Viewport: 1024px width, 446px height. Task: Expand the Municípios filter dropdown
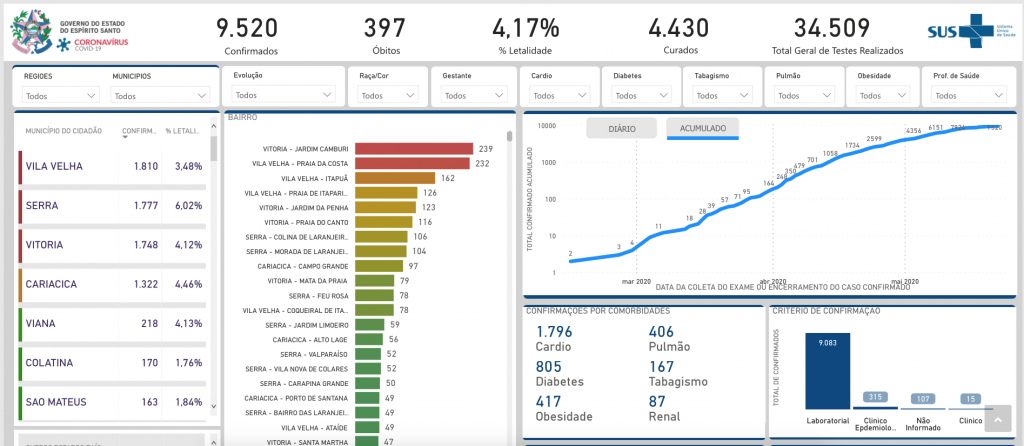pyautogui.click(x=159, y=96)
